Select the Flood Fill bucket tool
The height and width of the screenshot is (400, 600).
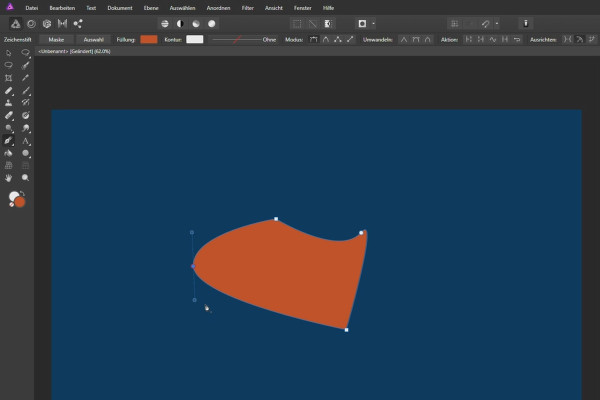point(8,153)
